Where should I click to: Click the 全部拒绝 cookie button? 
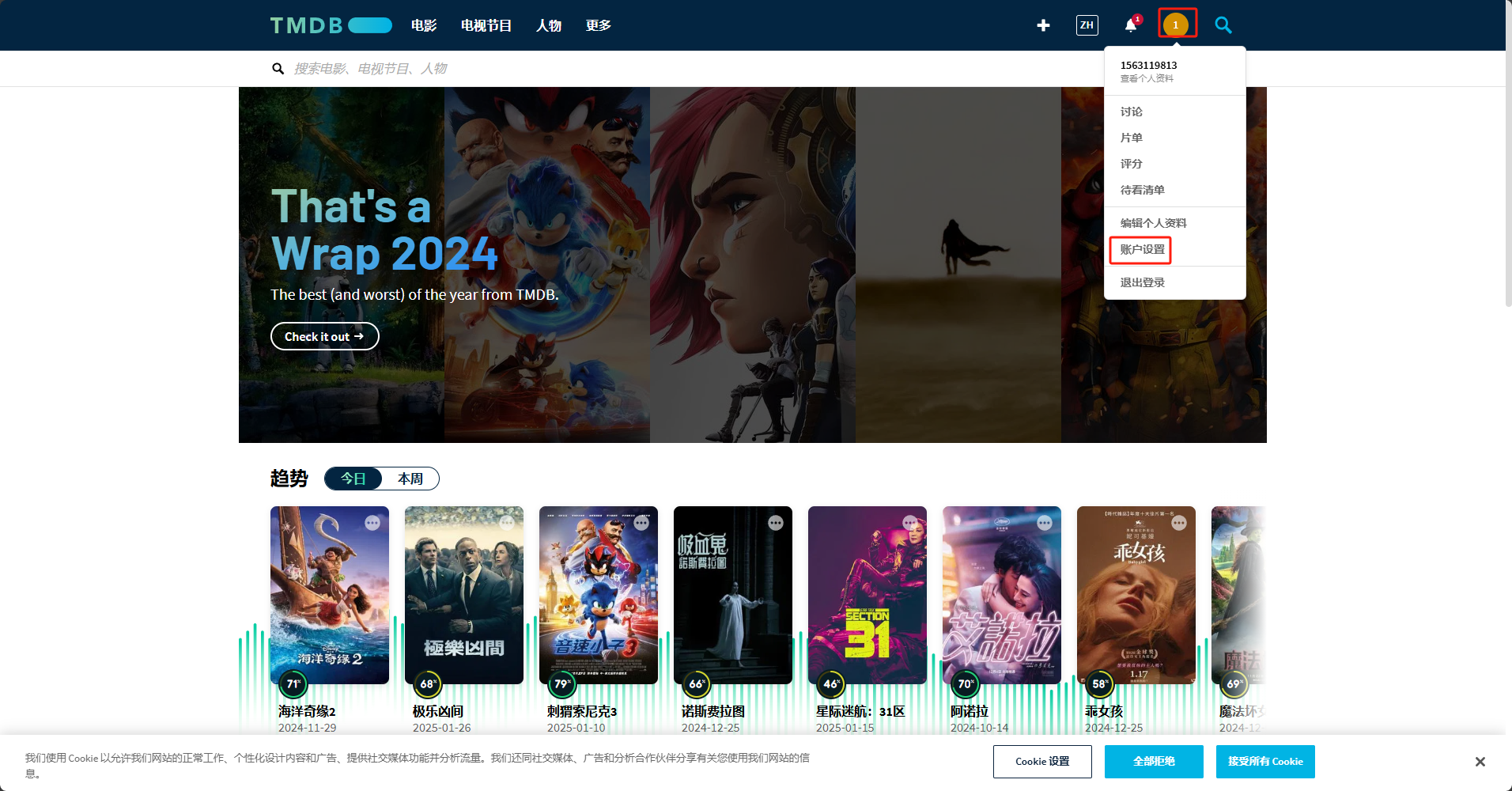pos(1154,761)
